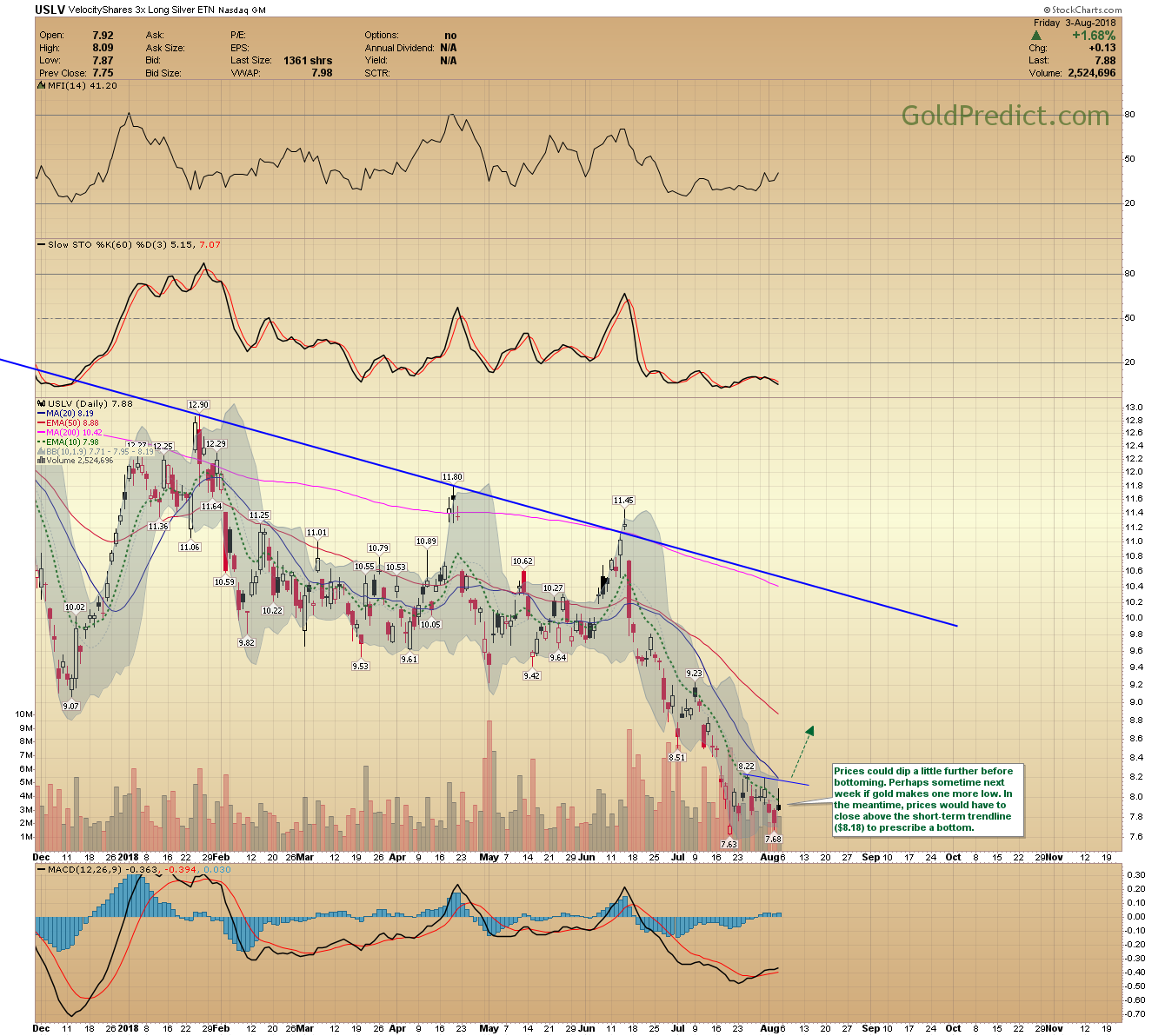Click the MA(20) blue legend line

[41, 414]
